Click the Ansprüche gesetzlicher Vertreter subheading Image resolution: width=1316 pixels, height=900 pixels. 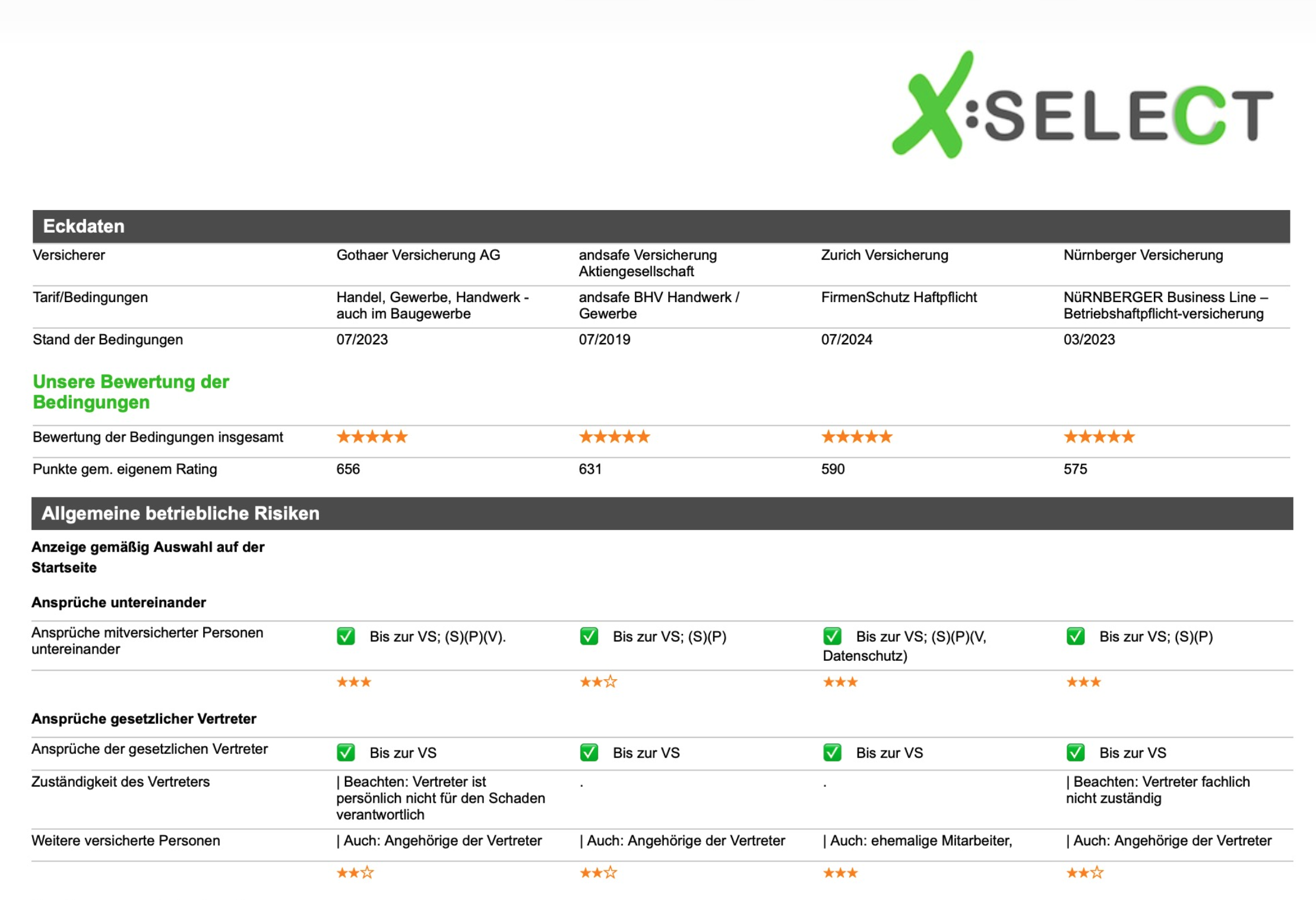coord(144,719)
